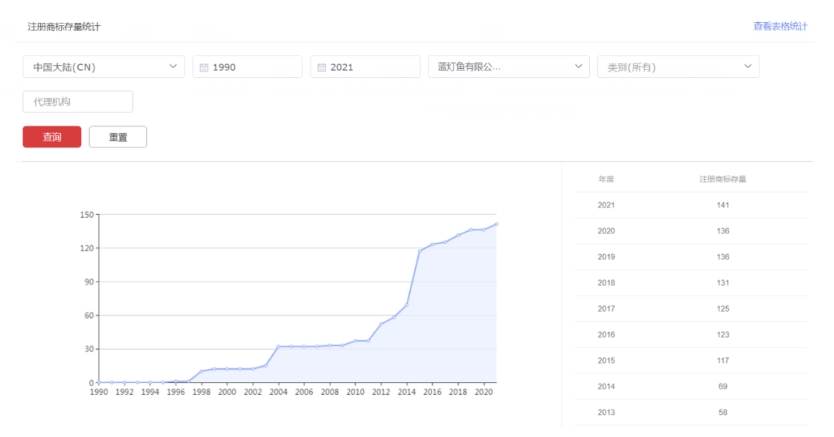Image resolution: width=834 pixels, height=437 pixels.
Task: Focus the 代理机构 input field
Action: (x=77, y=102)
